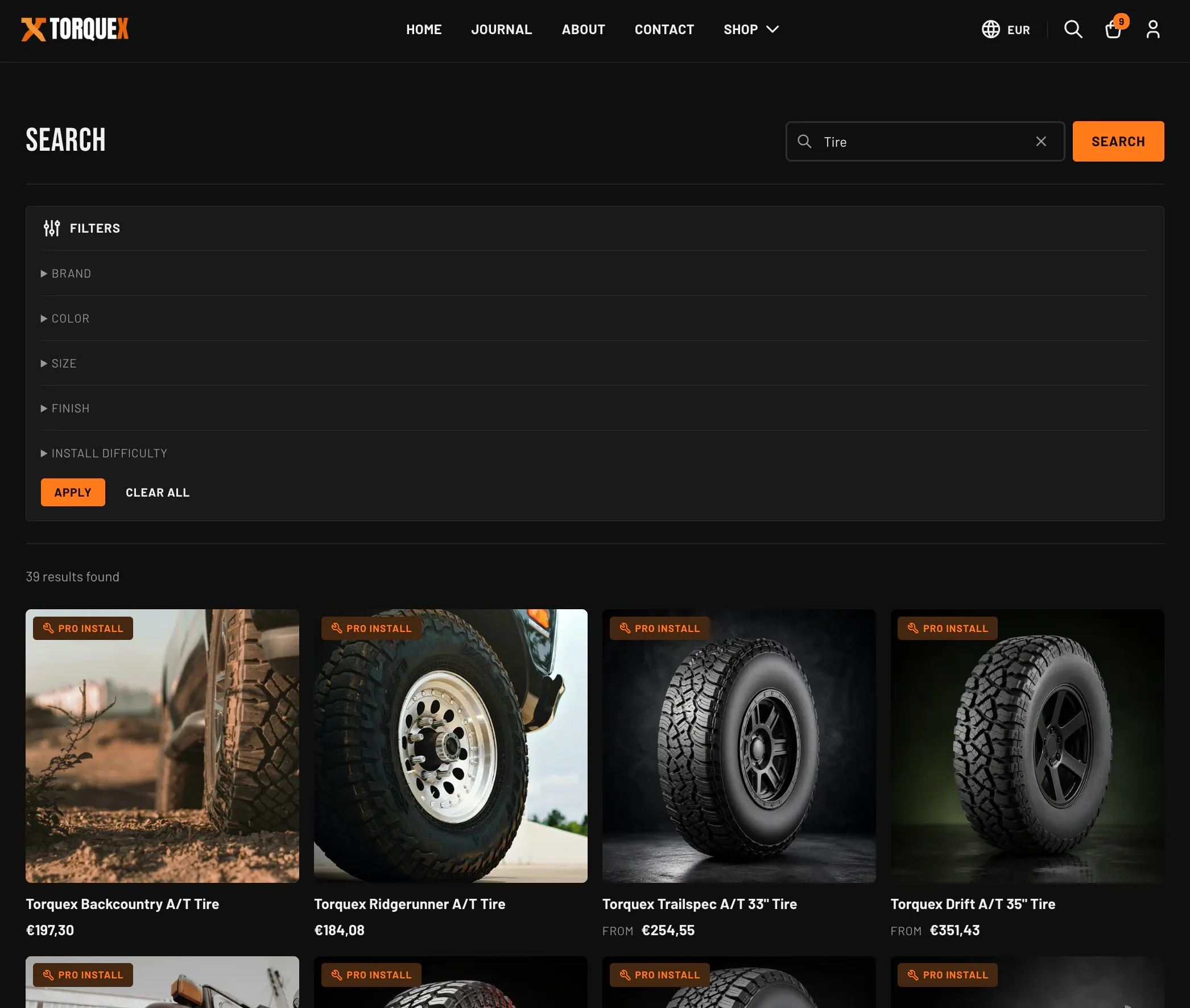Click the €254,55 price
The height and width of the screenshot is (1008, 1190).
coord(668,930)
